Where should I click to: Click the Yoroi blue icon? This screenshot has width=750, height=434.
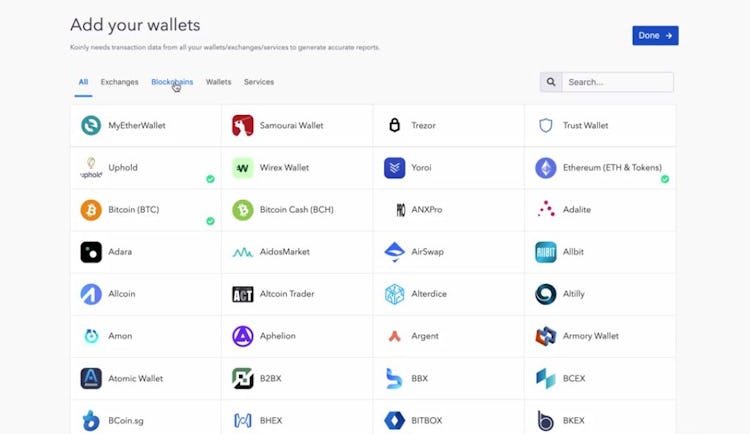click(394, 168)
